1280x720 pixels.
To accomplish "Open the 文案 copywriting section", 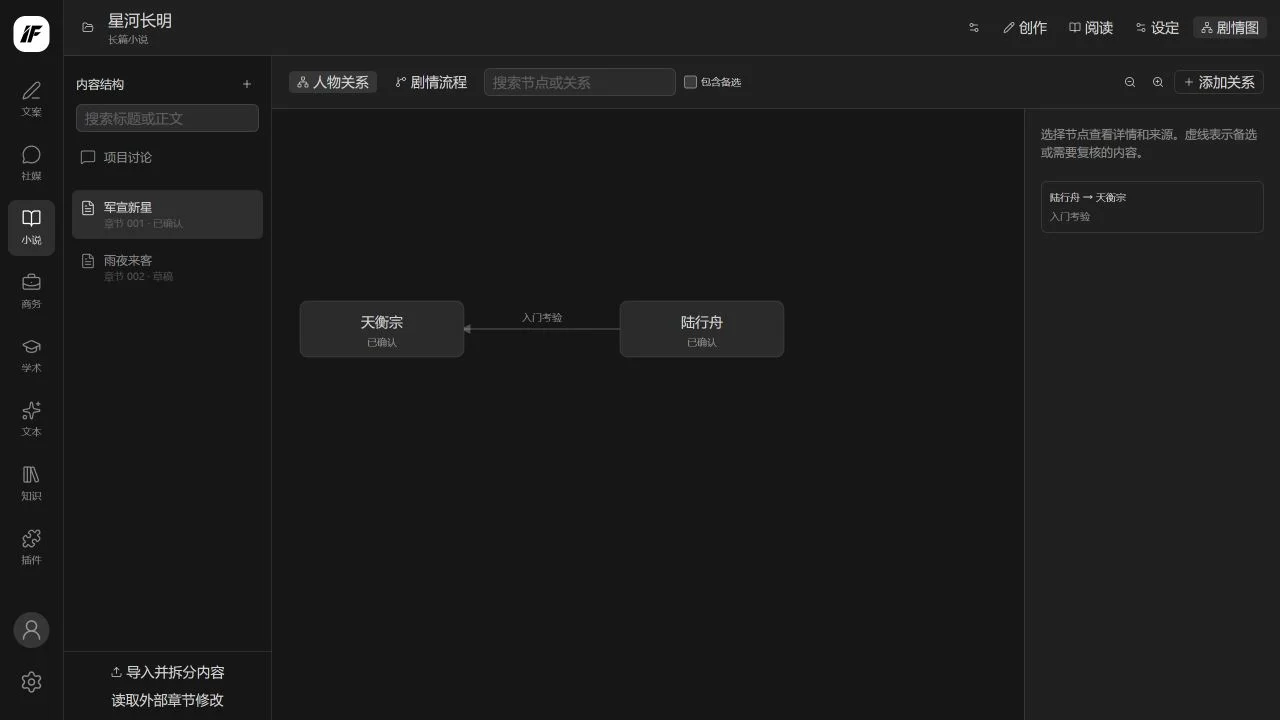I will click(x=31, y=100).
